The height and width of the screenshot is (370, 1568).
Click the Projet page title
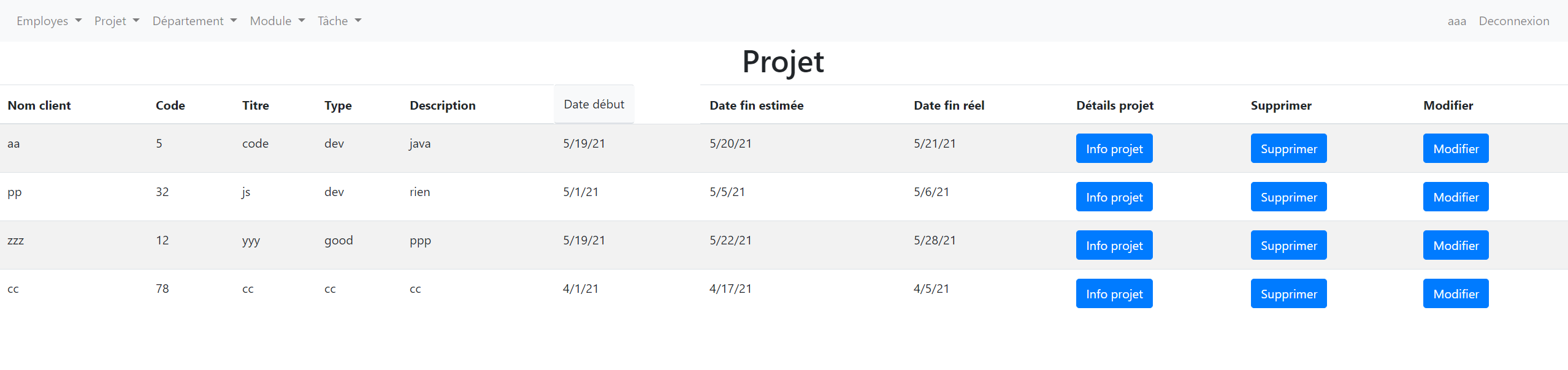coord(782,62)
